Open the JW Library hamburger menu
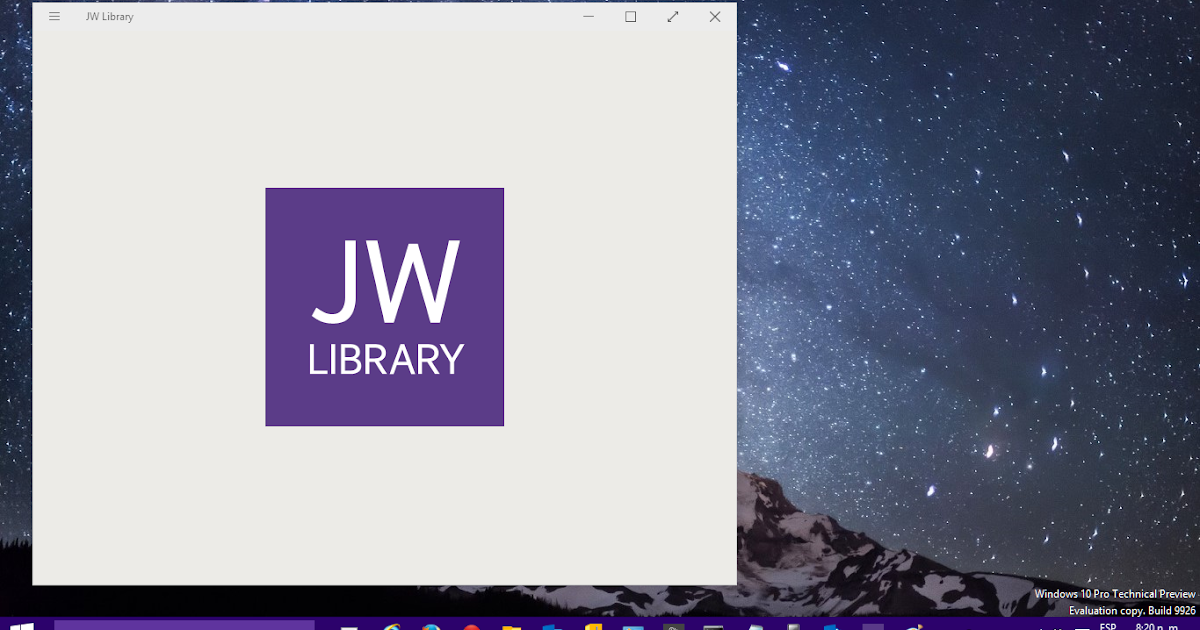The width and height of the screenshot is (1200, 630). coord(54,16)
